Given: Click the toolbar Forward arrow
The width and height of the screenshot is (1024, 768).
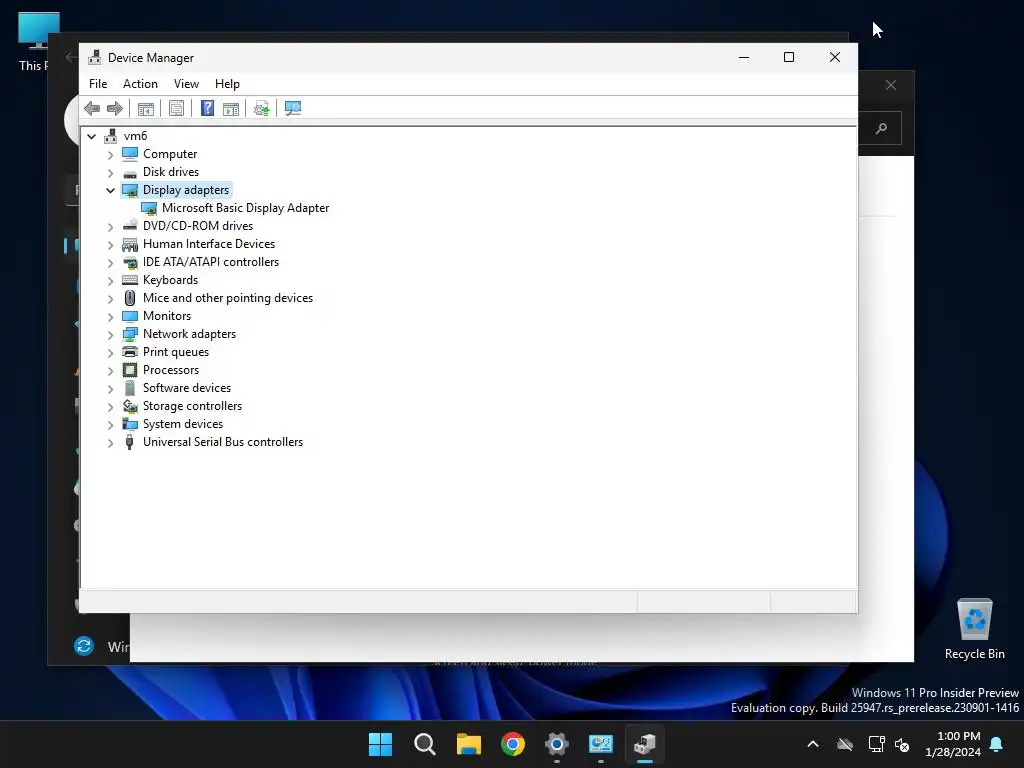Looking at the screenshot, I should click(115, 108).
